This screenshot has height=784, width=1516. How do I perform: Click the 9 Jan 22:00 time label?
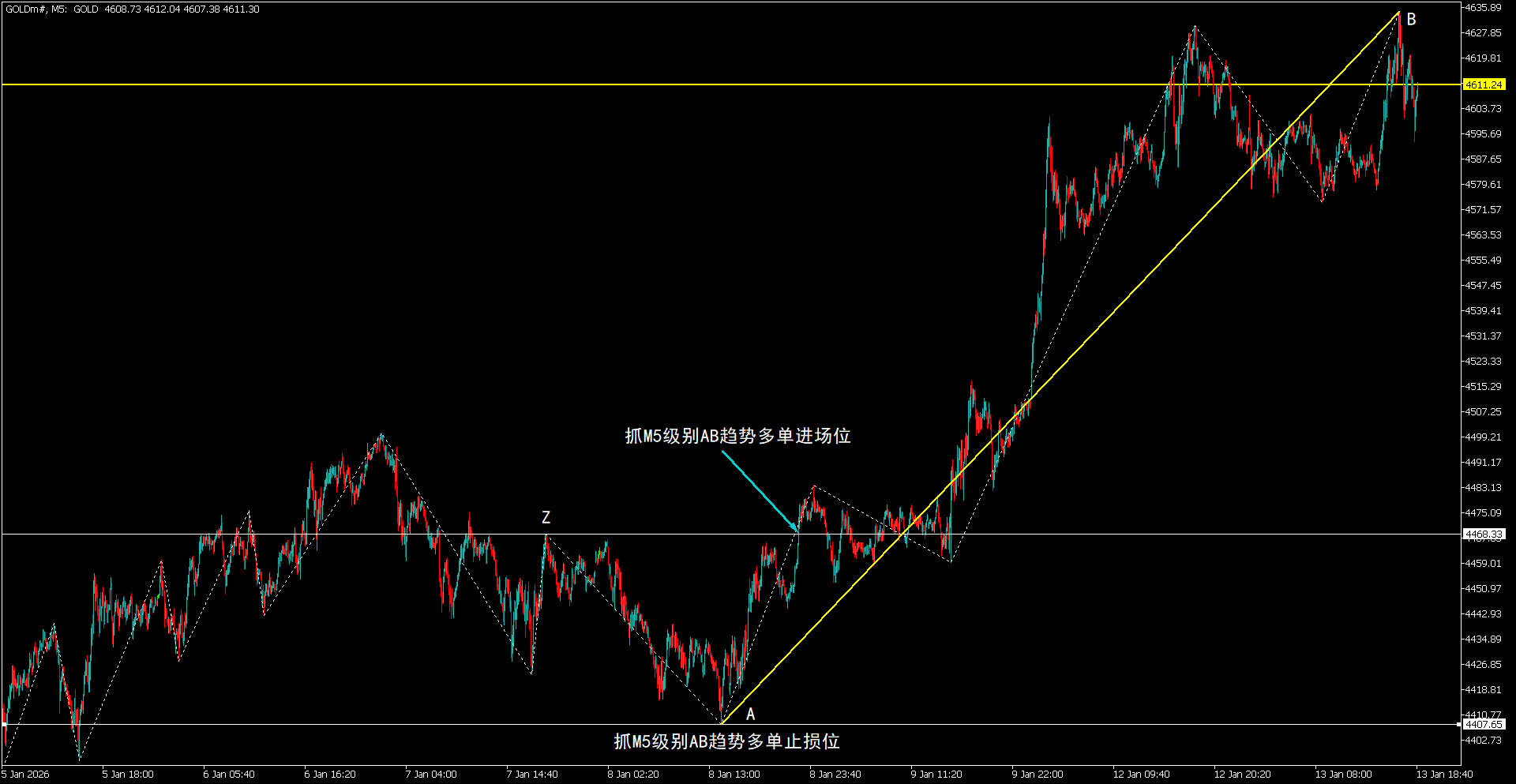(x=1038, y=774)
